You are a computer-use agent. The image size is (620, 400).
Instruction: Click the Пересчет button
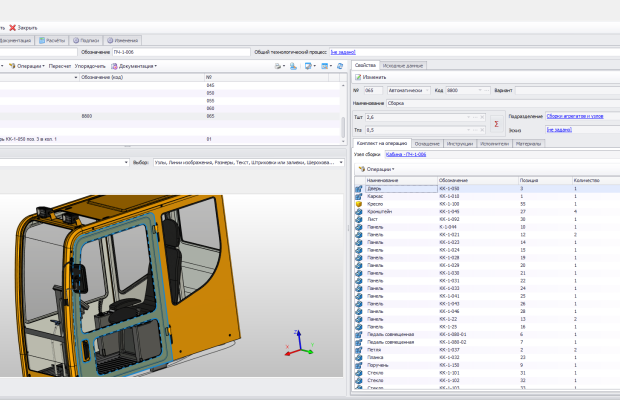coord(60,66)
